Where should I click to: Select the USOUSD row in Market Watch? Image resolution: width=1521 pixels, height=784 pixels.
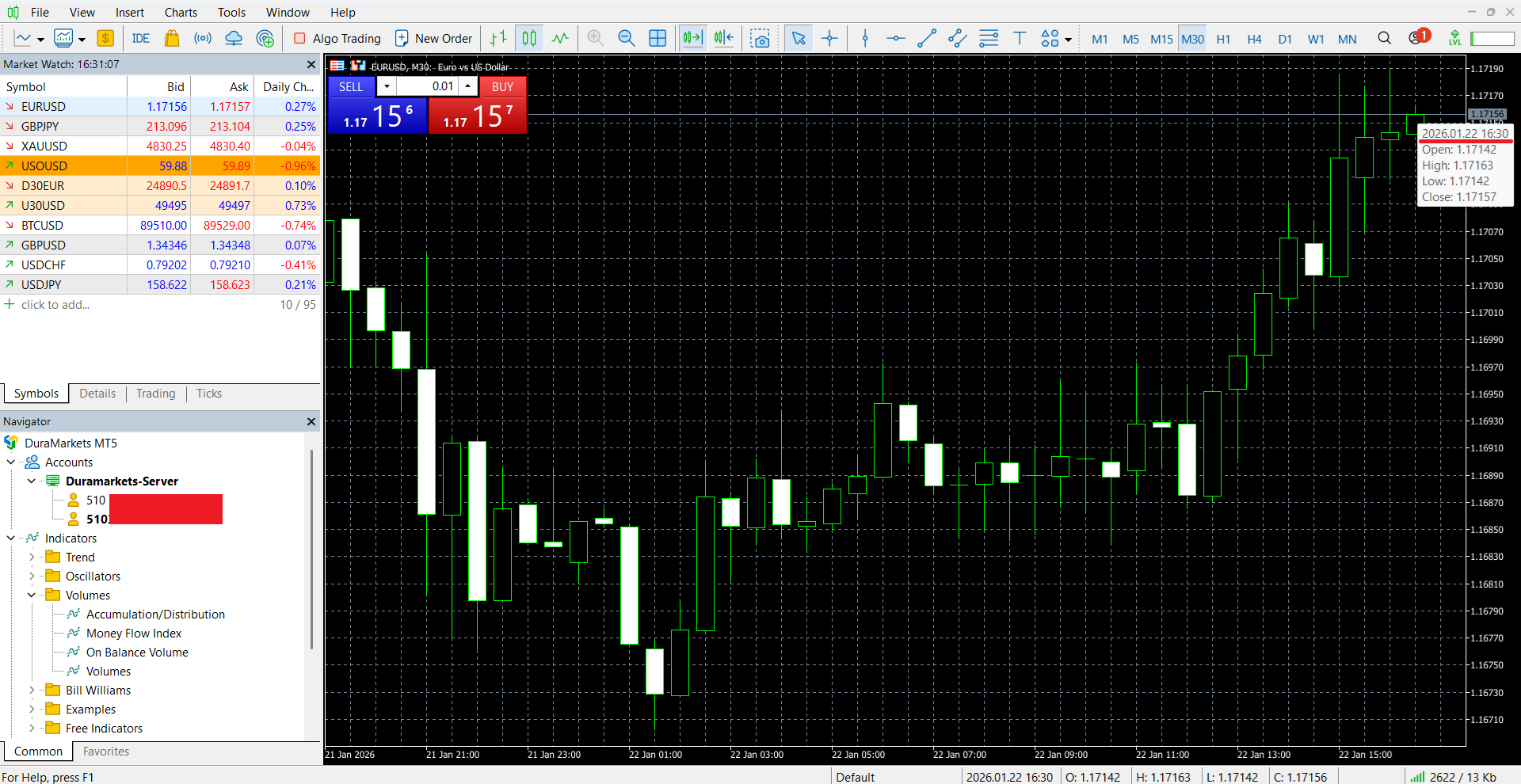pos(160,166)
